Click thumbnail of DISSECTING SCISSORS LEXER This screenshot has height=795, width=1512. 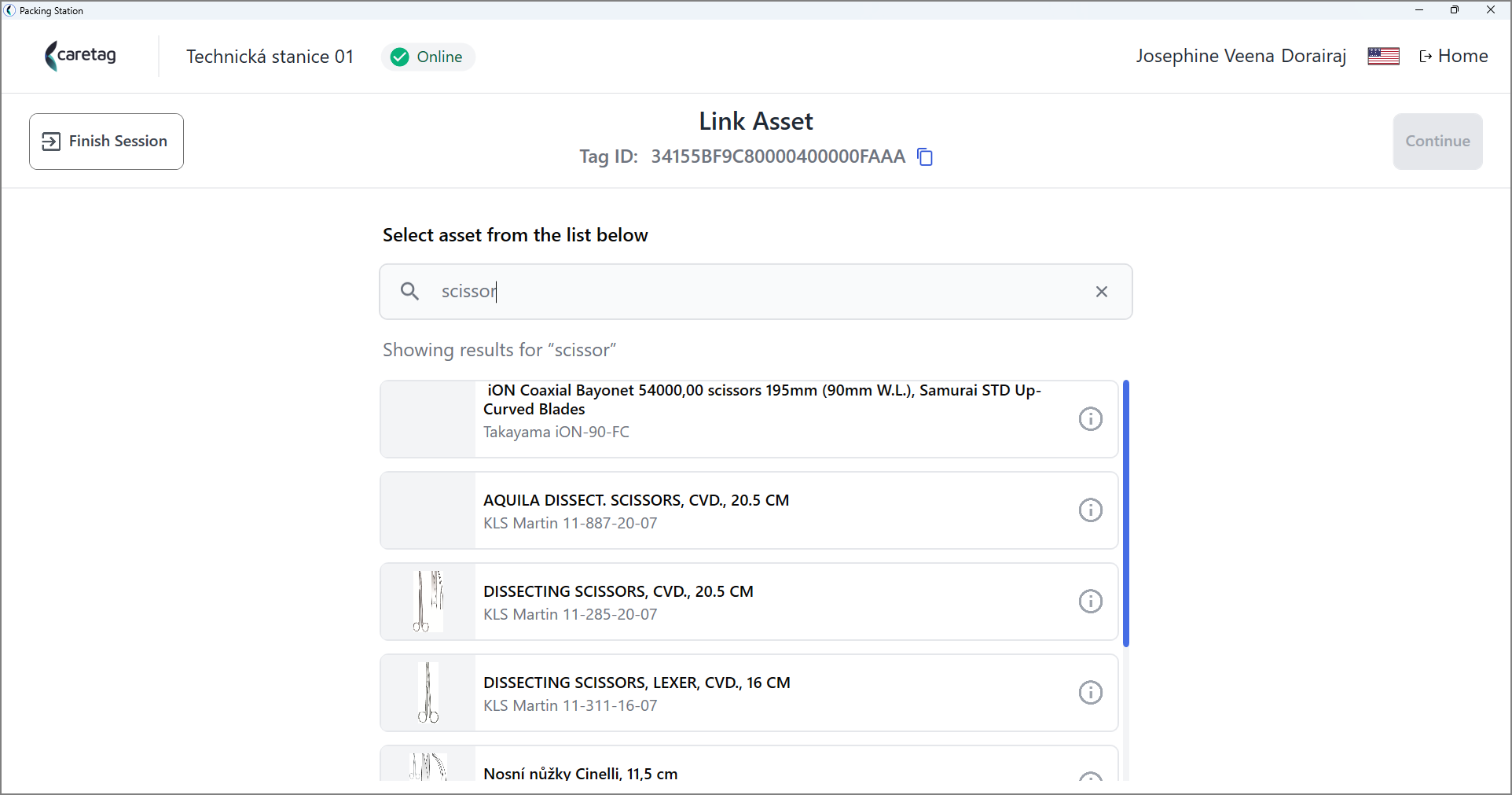(x=428, y=693)
